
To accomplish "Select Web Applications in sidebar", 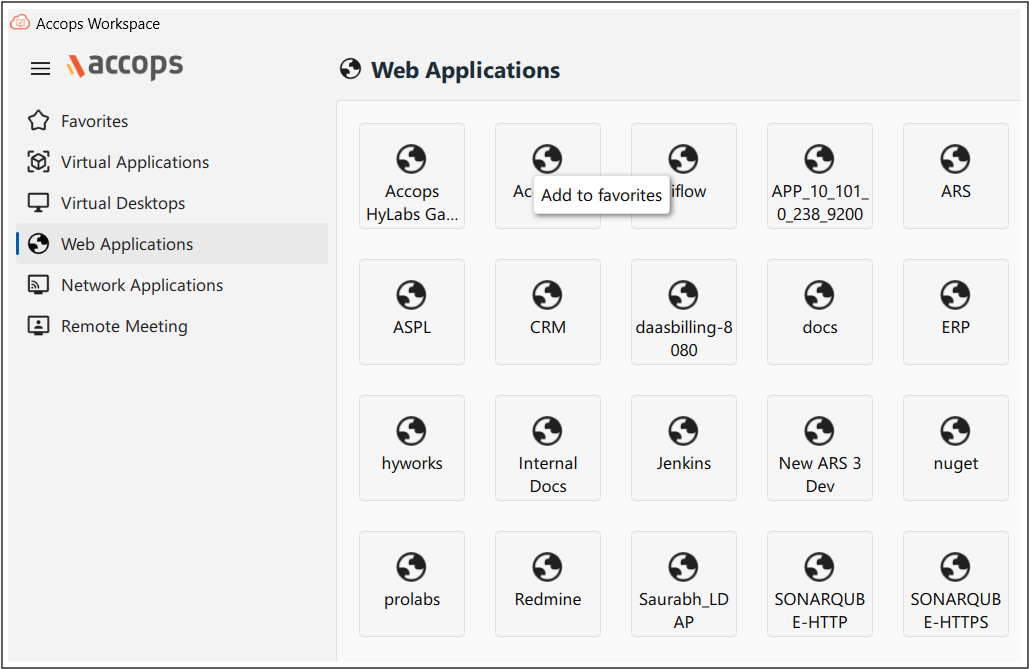I will click(x=172, y=244).
